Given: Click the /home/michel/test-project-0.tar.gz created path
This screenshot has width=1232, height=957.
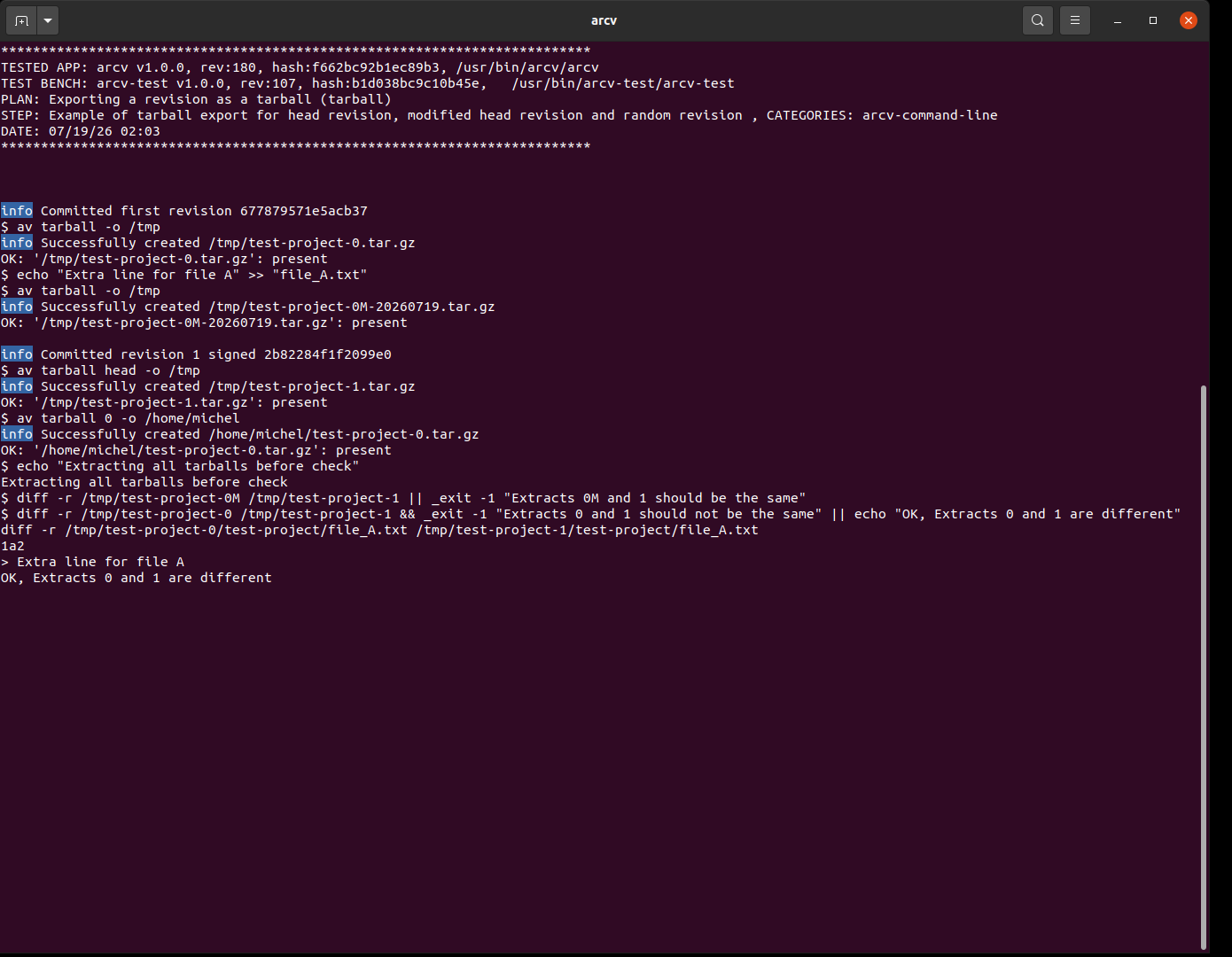Looking at the screenshot, I should point(344,434).
